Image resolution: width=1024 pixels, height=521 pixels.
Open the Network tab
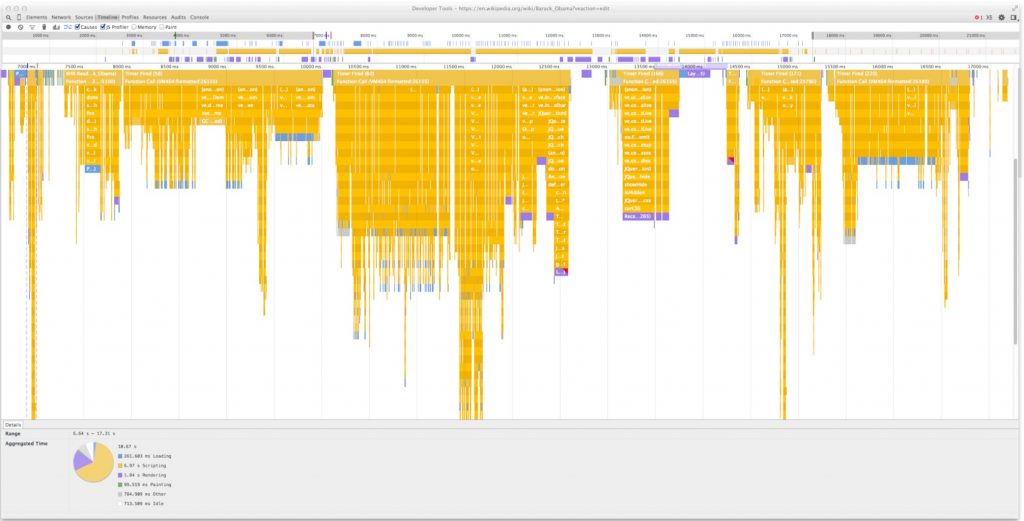(61, 18)
